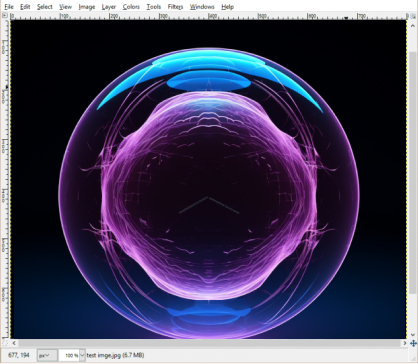Click the horizontal scrollbar right arrow

pyautogui.click(x=404, y=343)
